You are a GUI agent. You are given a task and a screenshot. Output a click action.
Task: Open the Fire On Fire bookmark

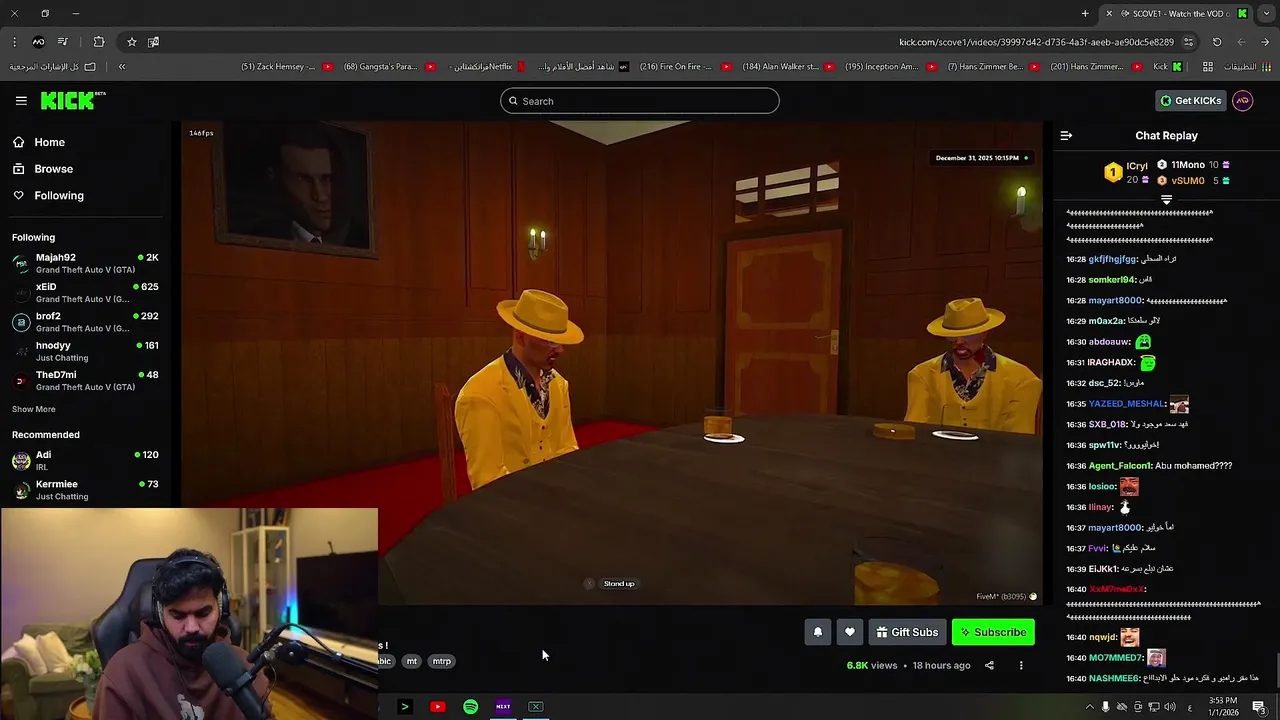[684, 67]
